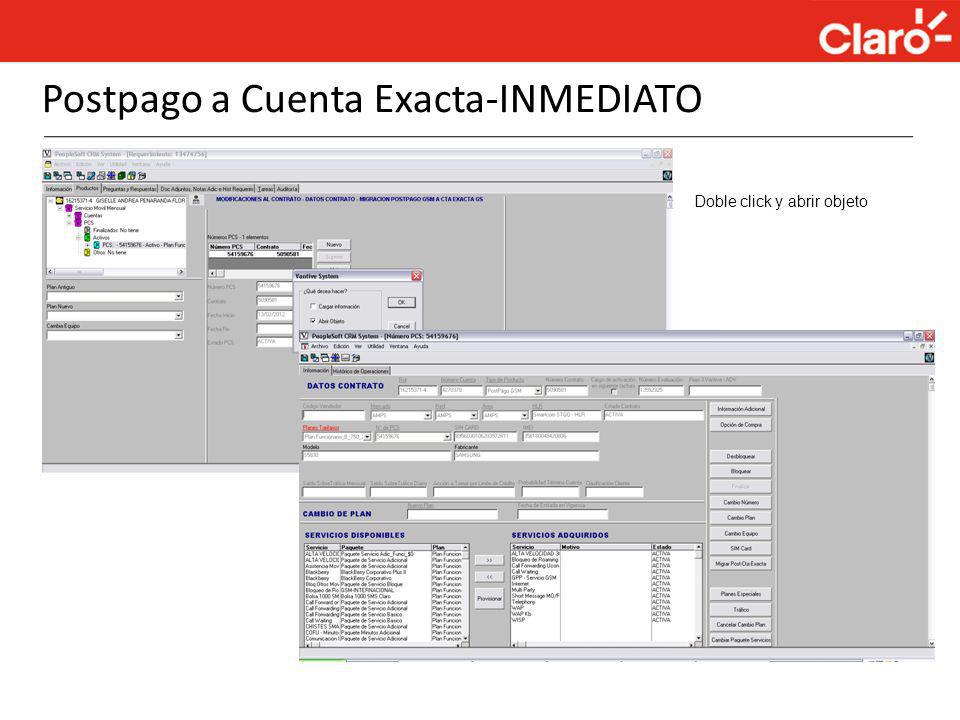The height and width of the screenshot is (720, 960).
Task: Click the Planes Especiales button
Action: [741, 594]
